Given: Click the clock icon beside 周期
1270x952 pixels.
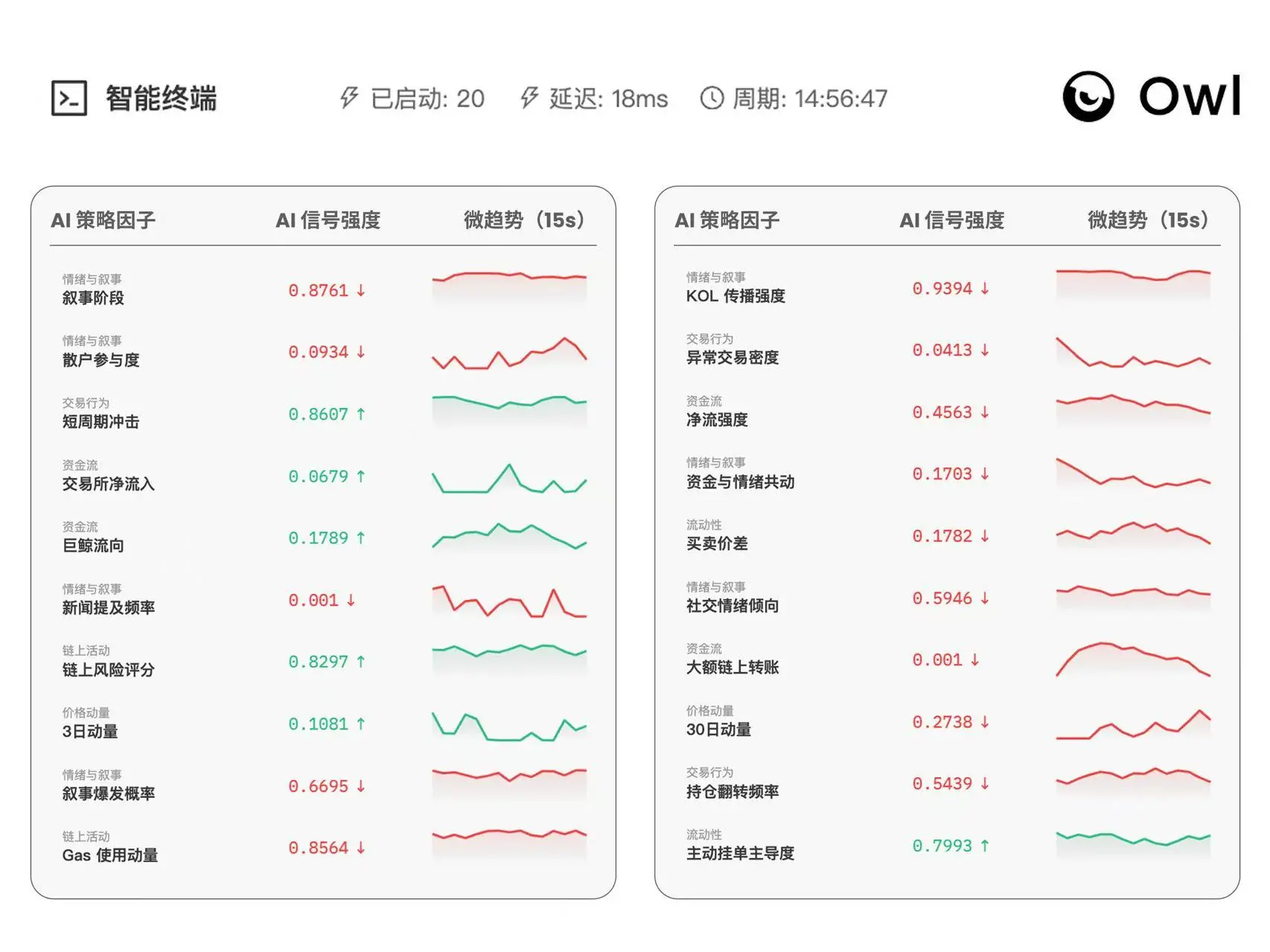Looking at the screenshot, I should point(712,98).
